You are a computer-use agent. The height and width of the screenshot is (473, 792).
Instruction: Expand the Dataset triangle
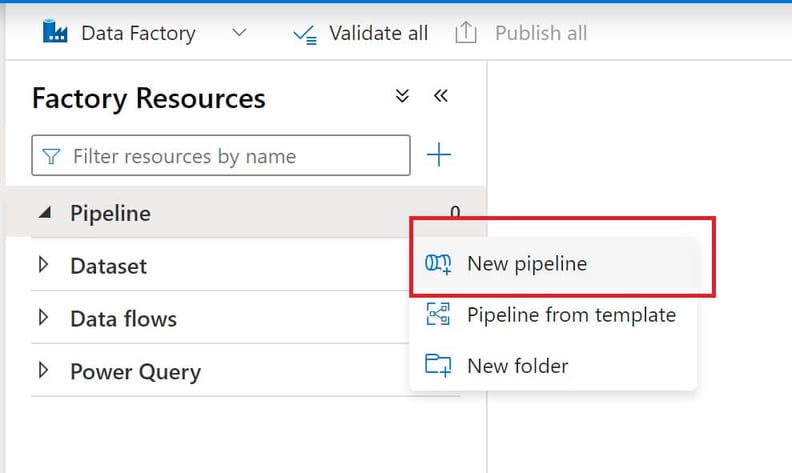click(43, 264)
